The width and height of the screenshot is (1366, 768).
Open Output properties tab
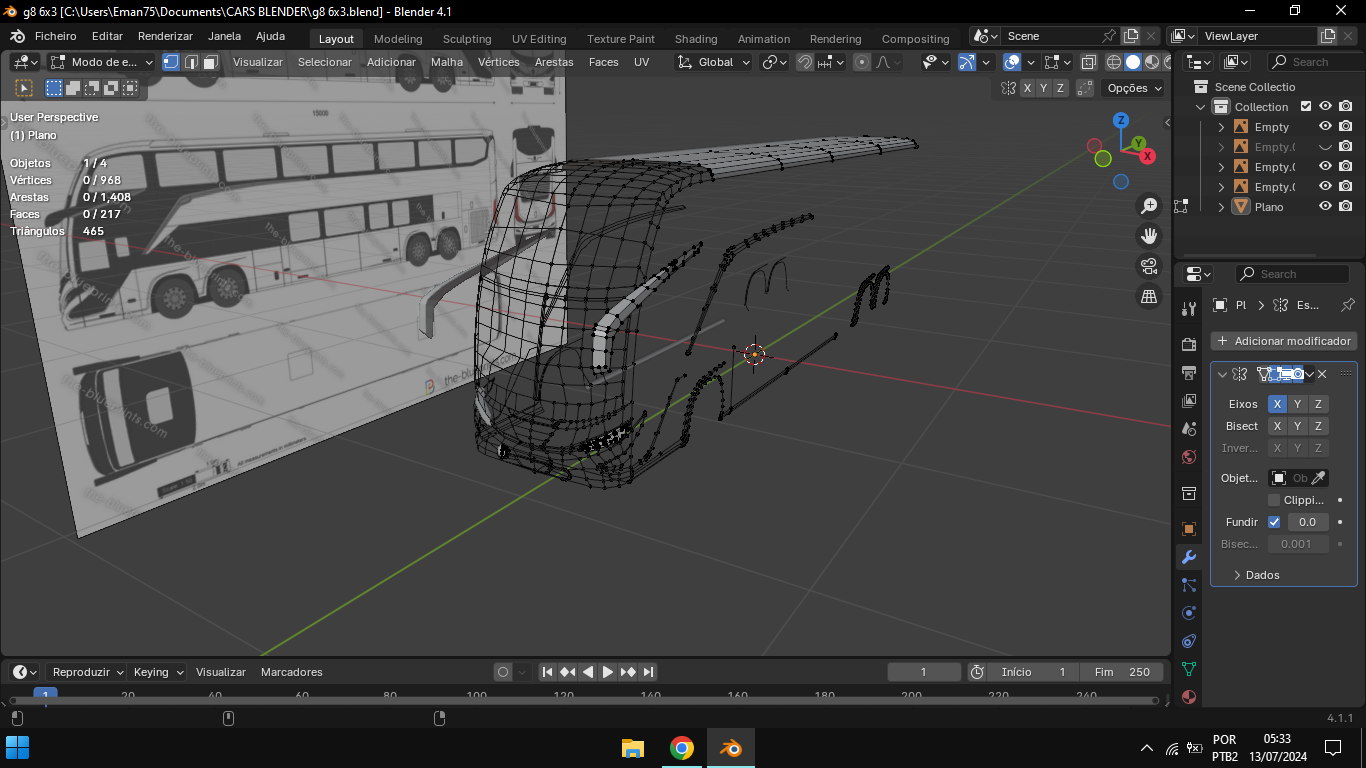1189,373
